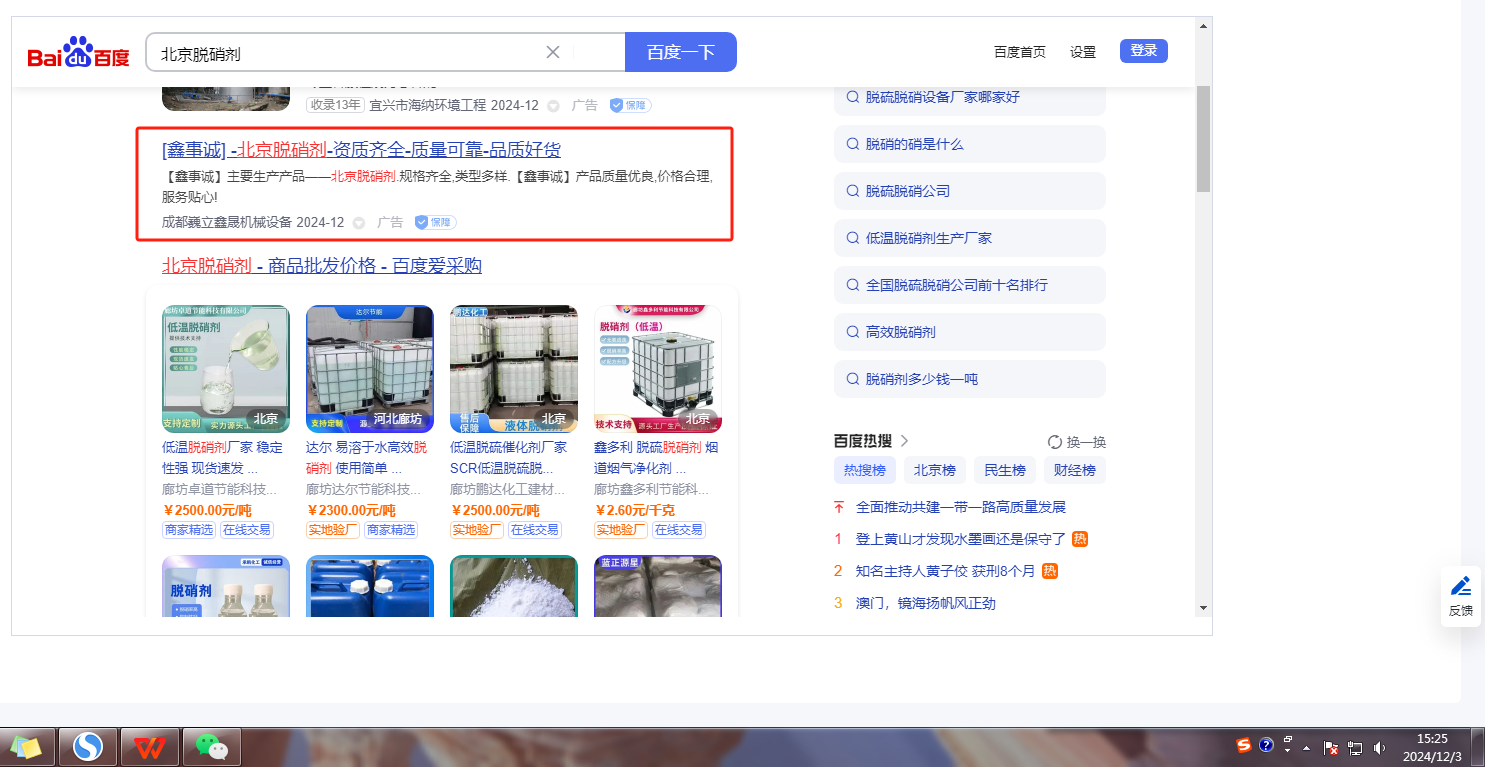Clear the search box with the X icon
The image size is (1485, 767).
[552, 52]
